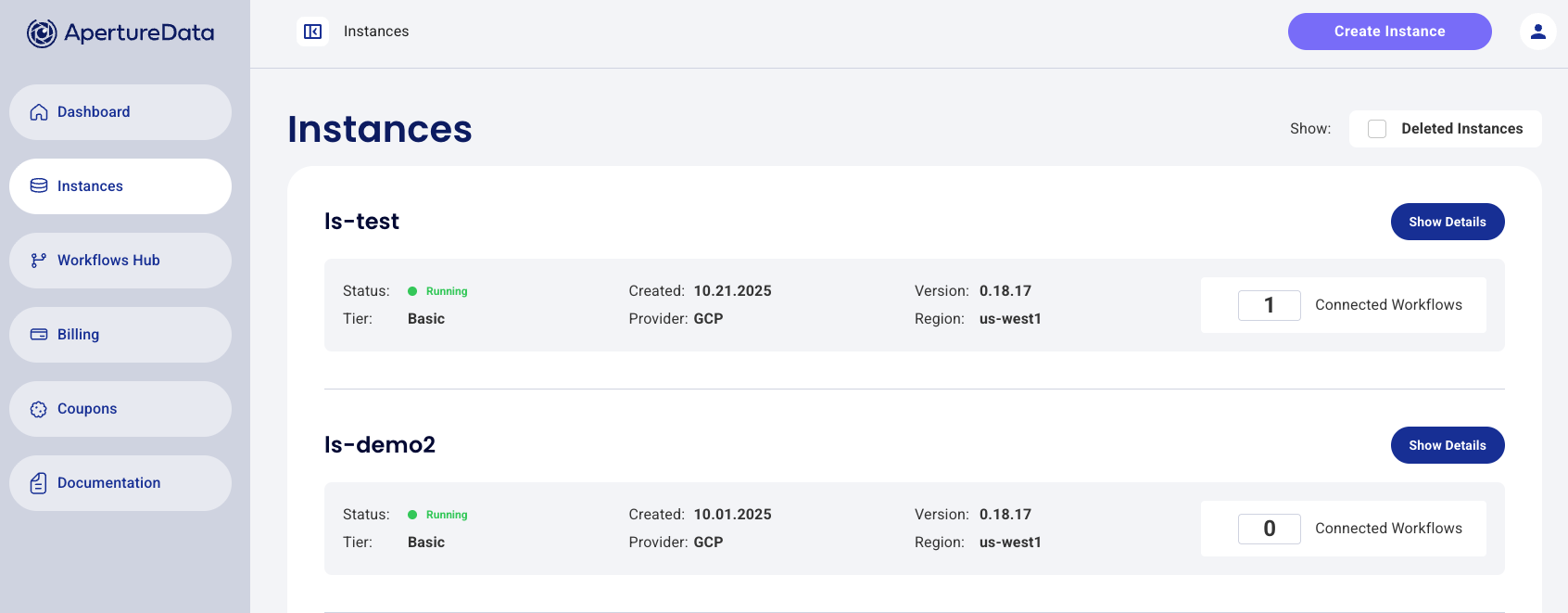Collapse sidebar with panel toggle icon
1568x613 pixels.
pyautogui.click(x=313, y=32)
